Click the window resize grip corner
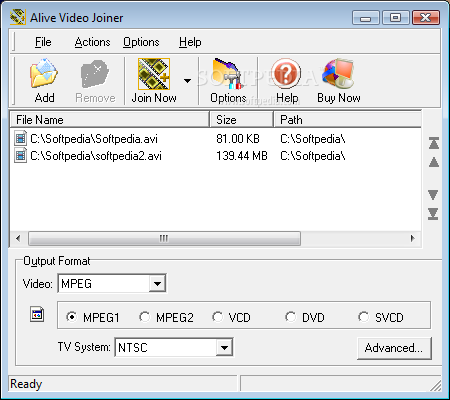 point(436,385)
